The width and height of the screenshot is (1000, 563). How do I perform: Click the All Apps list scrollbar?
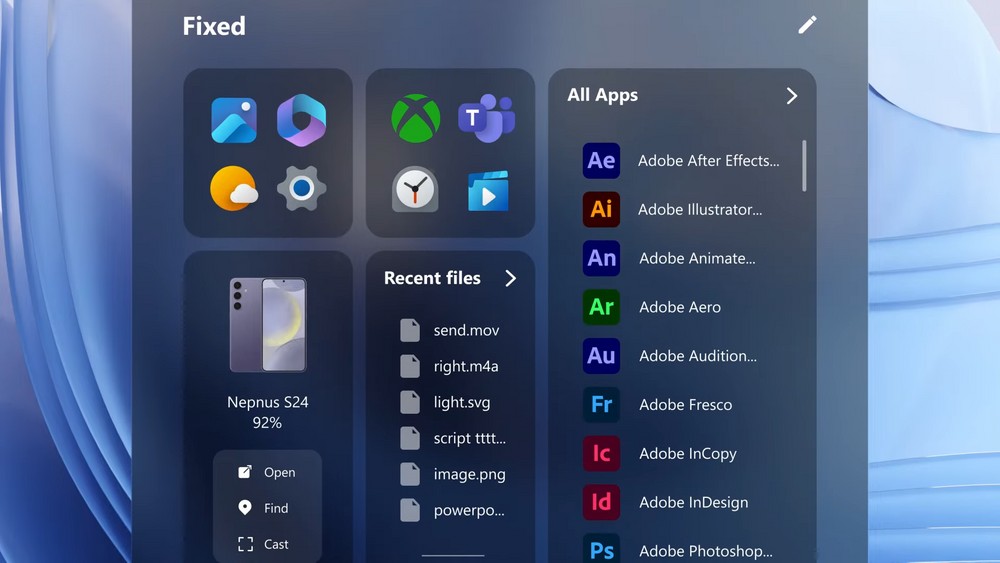(804, 166)
